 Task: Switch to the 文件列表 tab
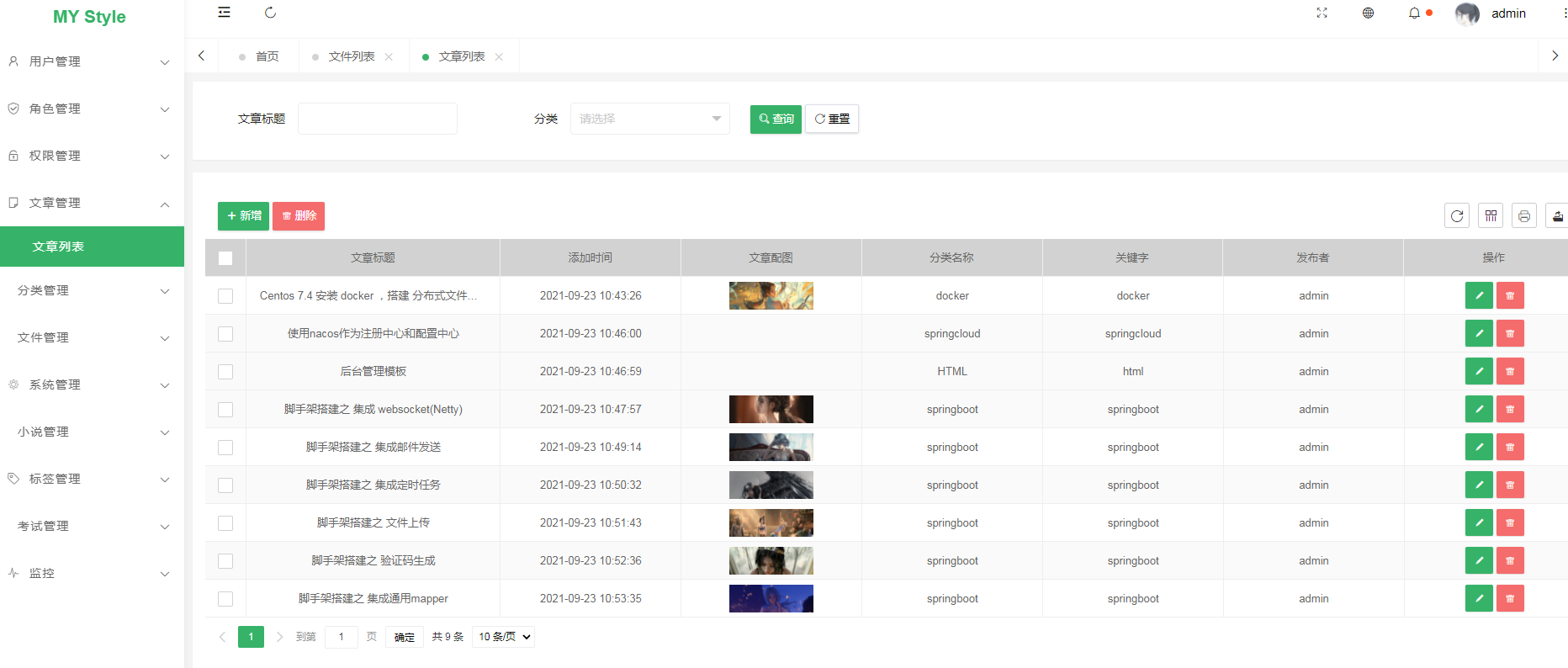coord(351,56)
